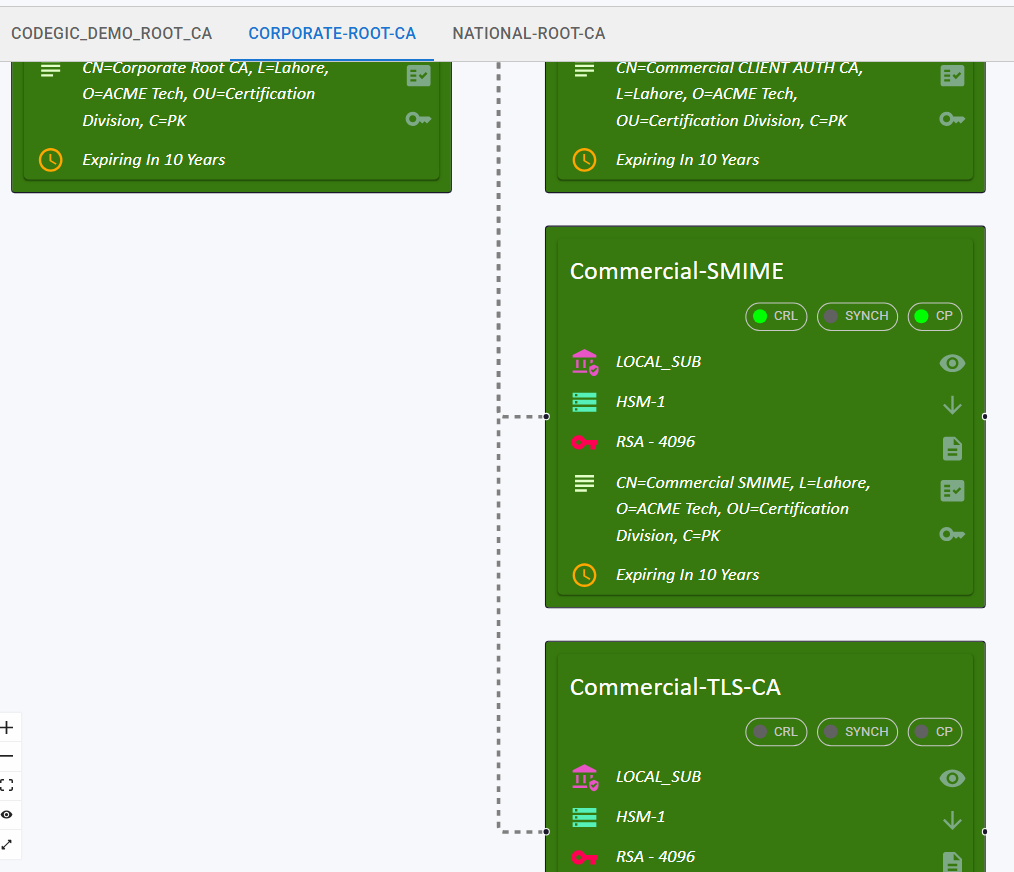The image size is (1014, 872).
Task: Click CP status chip on Commercial-TLS-CA
Action: [x=934, y=732]
